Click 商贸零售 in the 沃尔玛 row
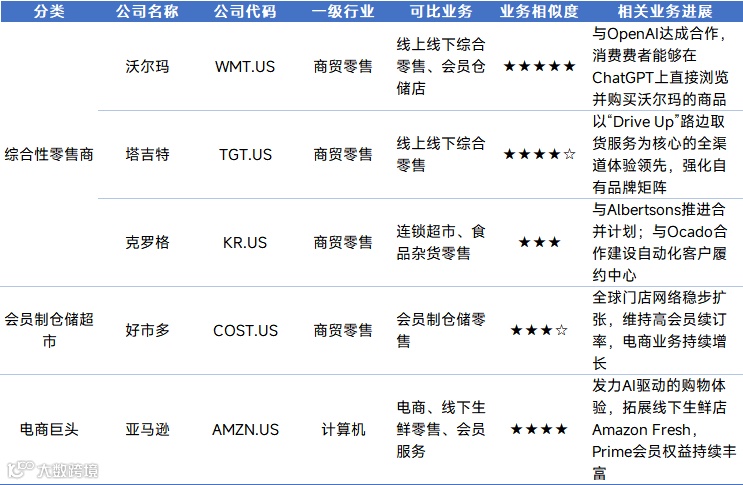 [343, 66]
